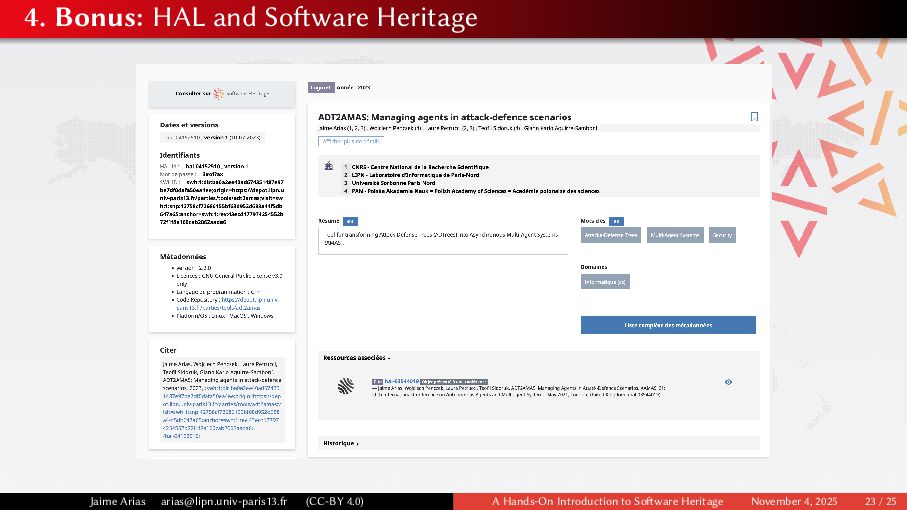Image resolution: width=907 pixels, height=510 pixels.
Task: Expand the Historique section
Action: pyautogui.click(x=341, y=441)
